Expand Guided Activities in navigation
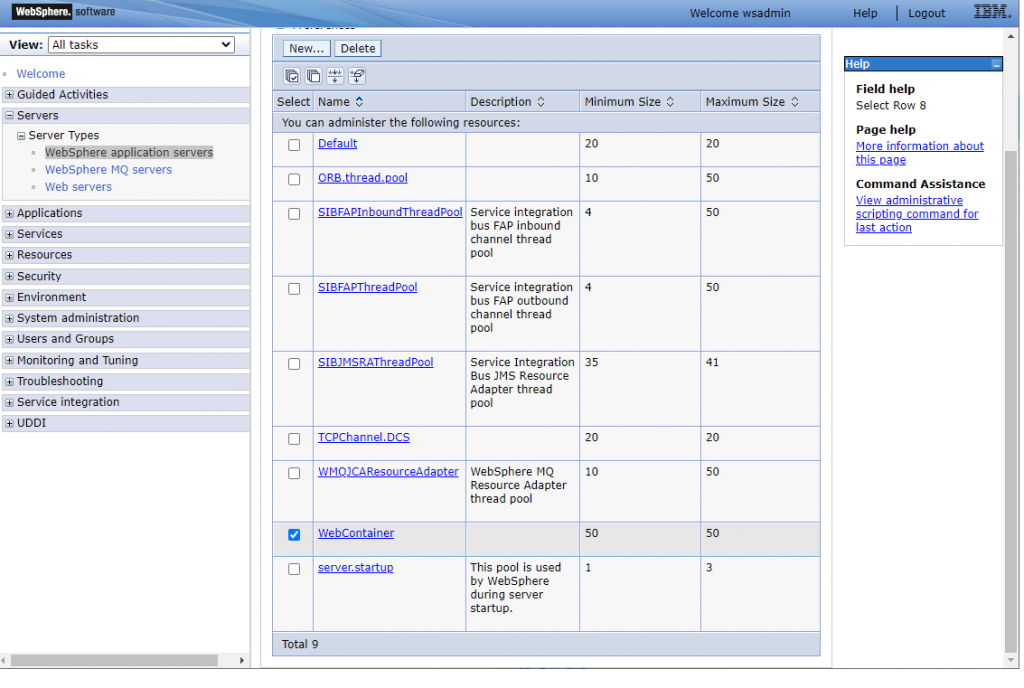This screenshot has width=1024, height=688. [x=9, y=95]
